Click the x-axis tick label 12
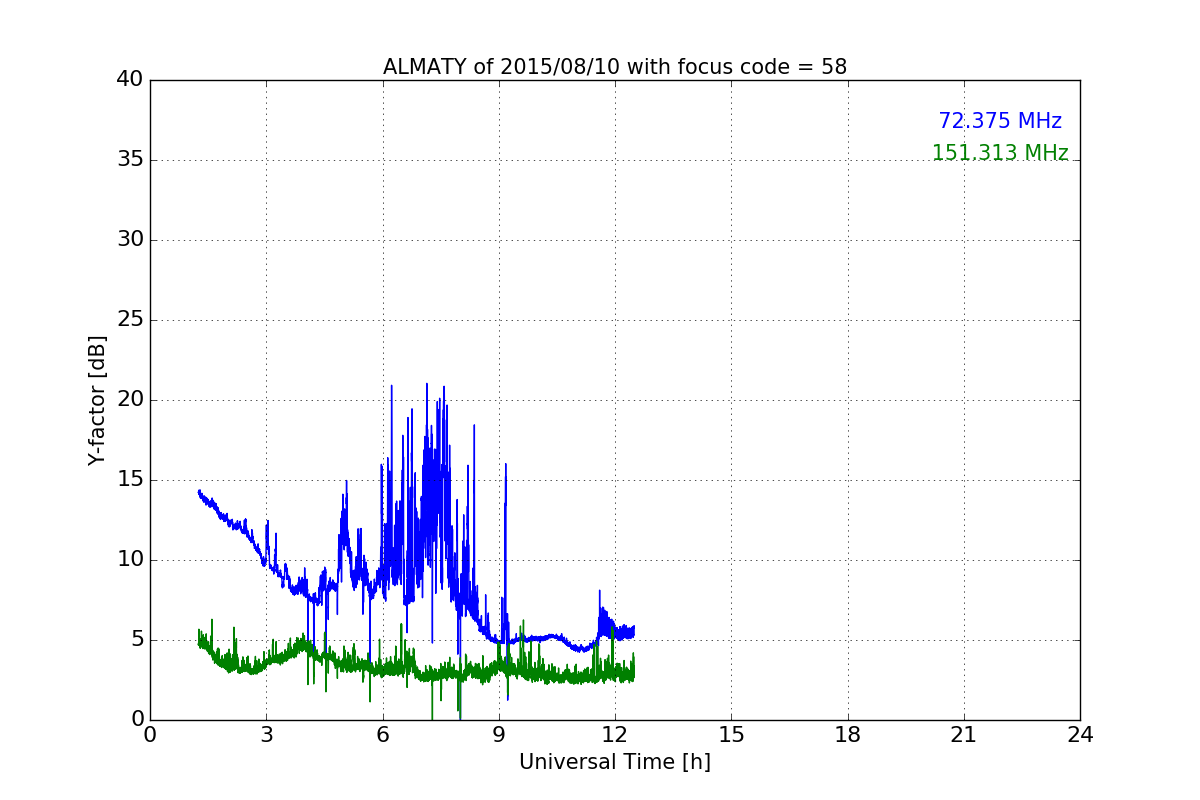Viewport: 1200px width, 800px height. click(x=614, y=735)
